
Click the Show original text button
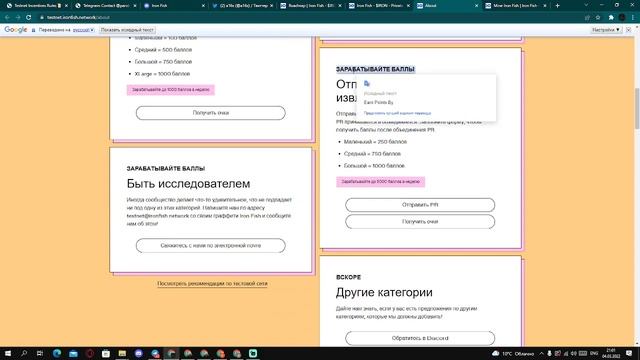127,30
